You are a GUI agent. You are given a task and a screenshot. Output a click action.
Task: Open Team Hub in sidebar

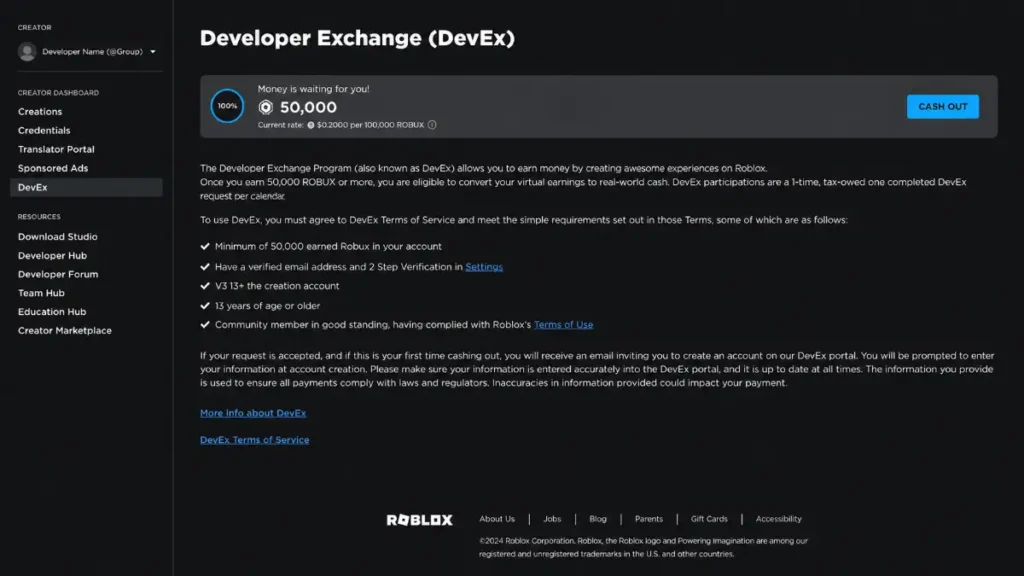tap(41, 293)
